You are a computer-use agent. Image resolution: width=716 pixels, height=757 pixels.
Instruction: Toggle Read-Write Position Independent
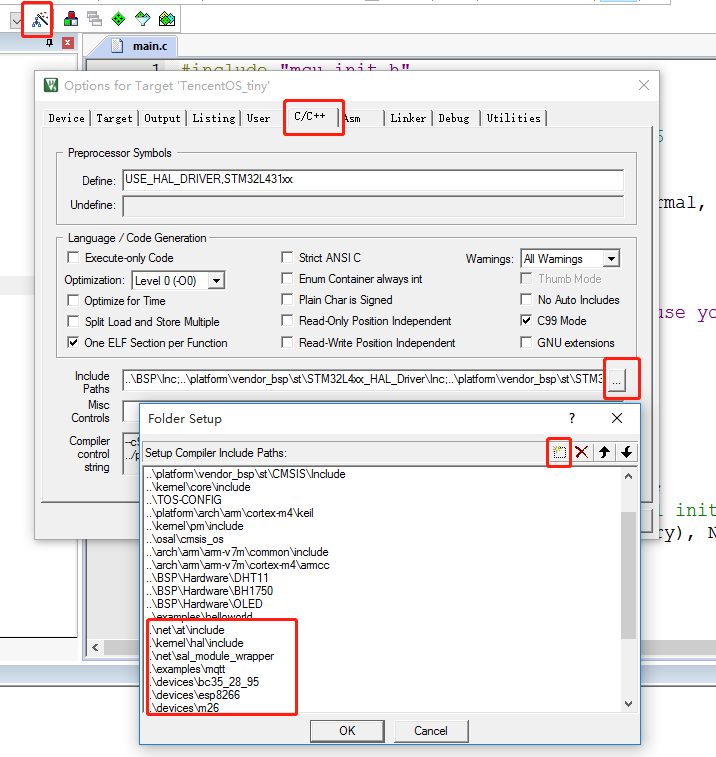287,342
